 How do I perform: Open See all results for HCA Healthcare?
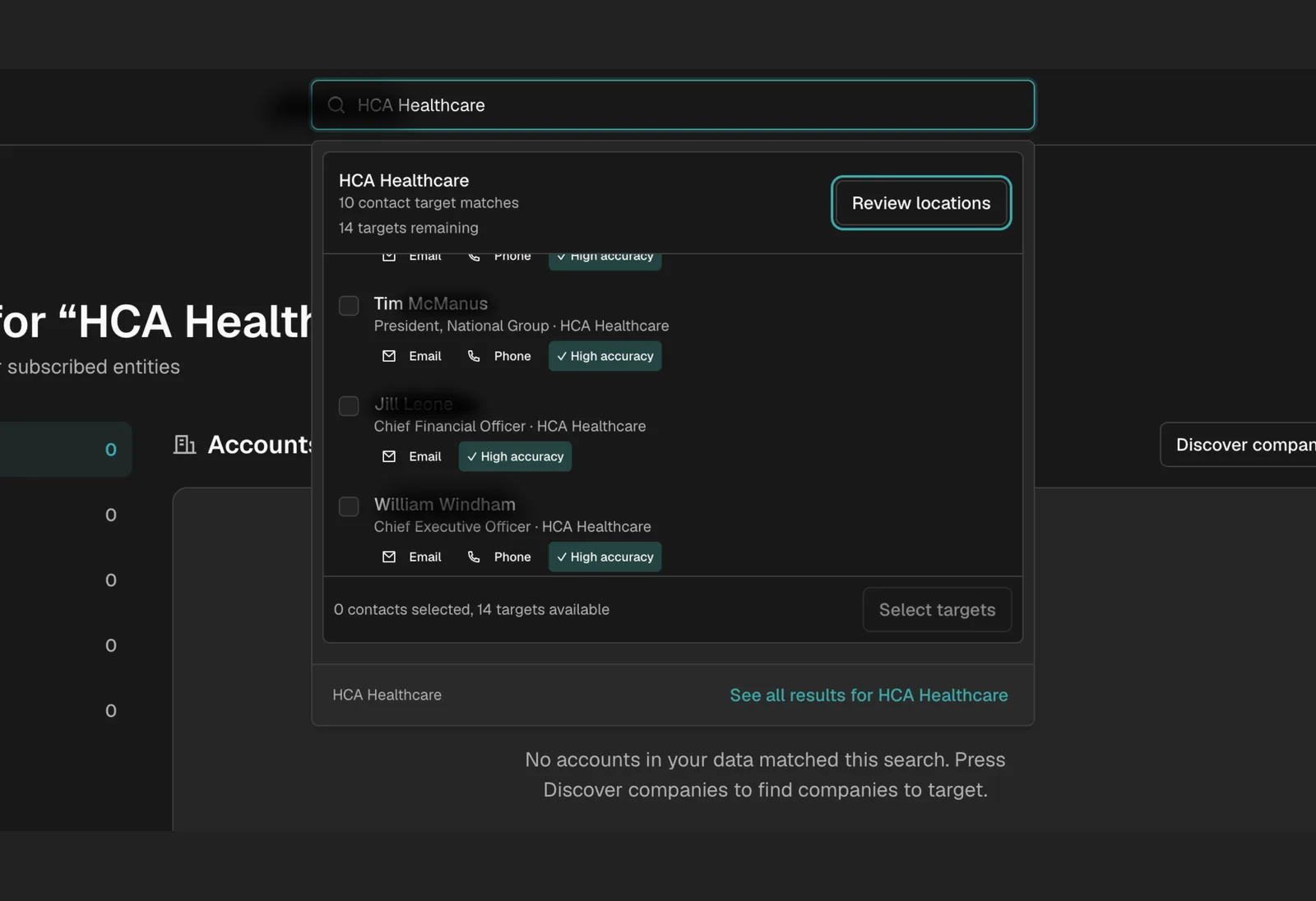(869, 695)
